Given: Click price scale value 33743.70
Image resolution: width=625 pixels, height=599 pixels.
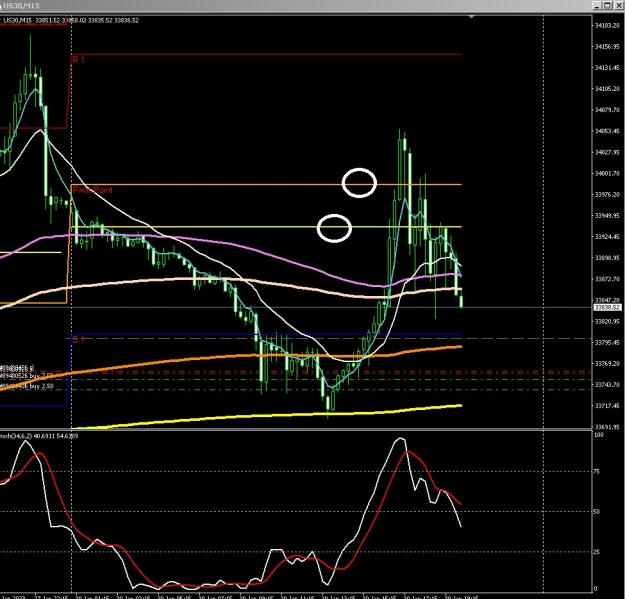Looking at the screenshot, I should pos(607,385).
